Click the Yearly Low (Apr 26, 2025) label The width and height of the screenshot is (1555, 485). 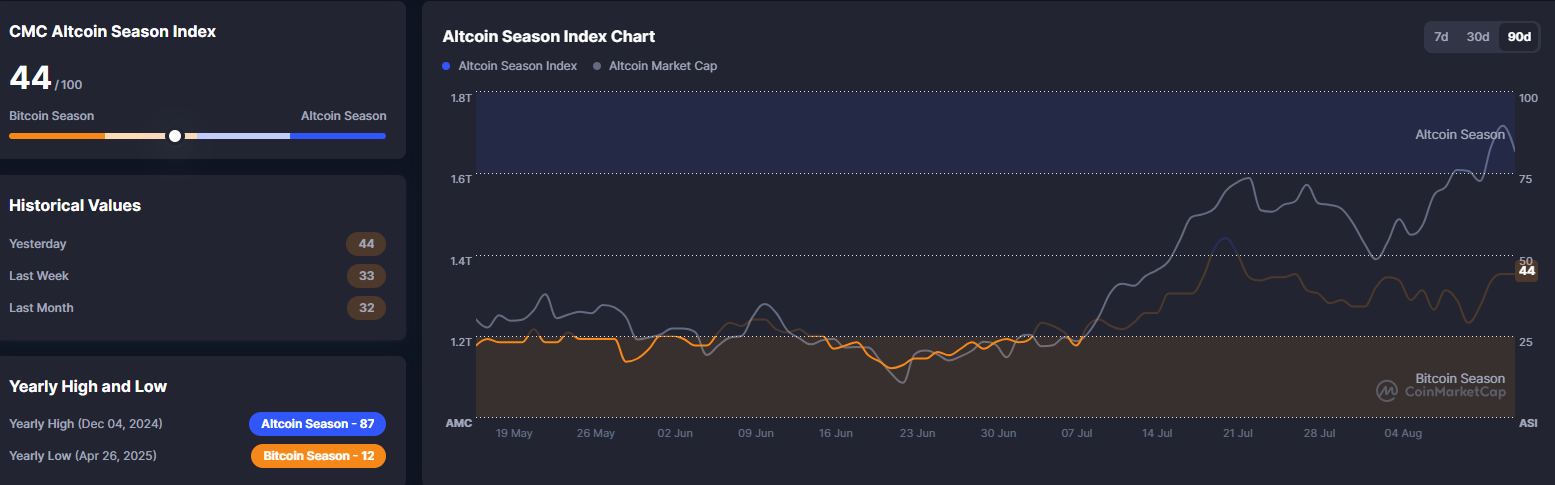pos(83,456)
